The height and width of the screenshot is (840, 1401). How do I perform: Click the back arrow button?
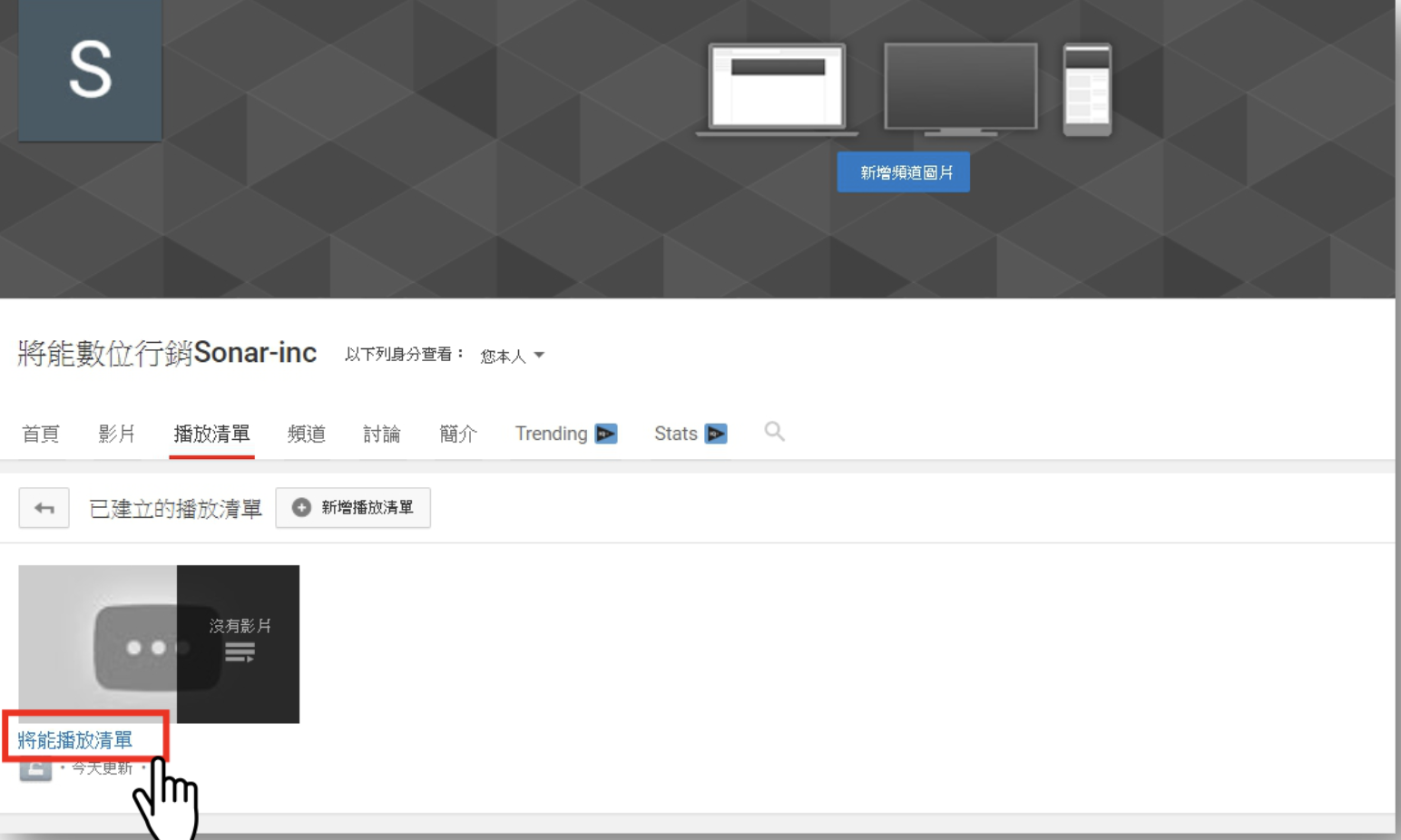[x=44, y=508]
